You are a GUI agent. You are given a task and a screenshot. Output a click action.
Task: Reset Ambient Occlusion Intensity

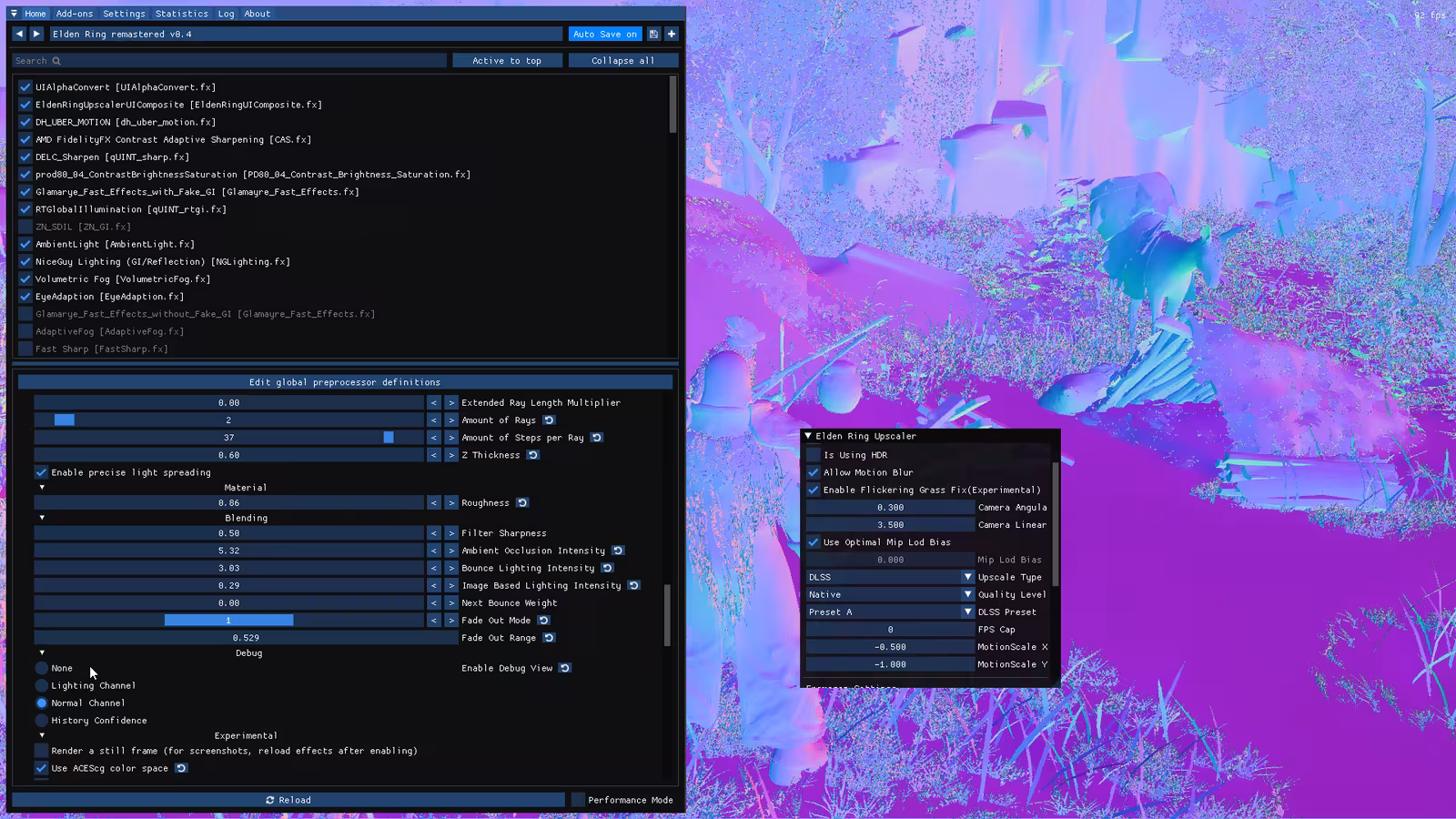pyautogui.click(x=618, y=550)
